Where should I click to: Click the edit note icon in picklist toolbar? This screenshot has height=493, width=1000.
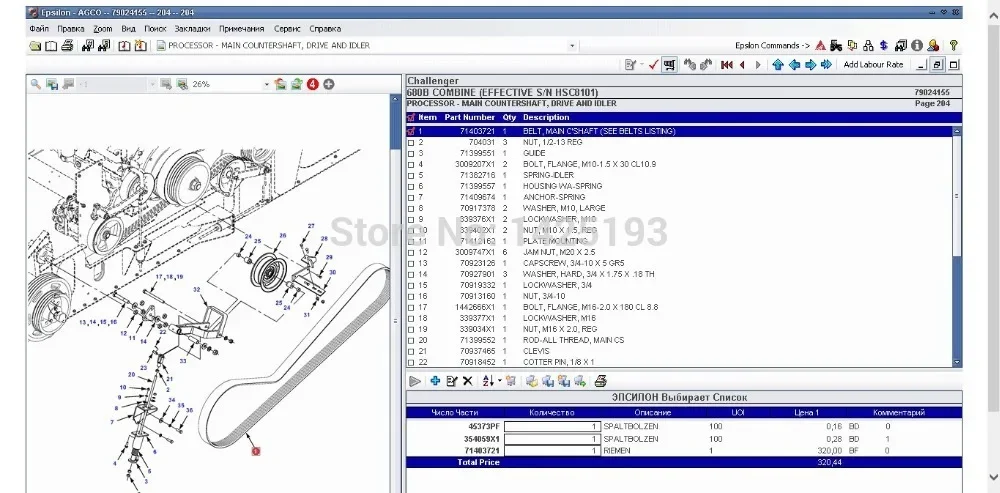coord(452,381)
